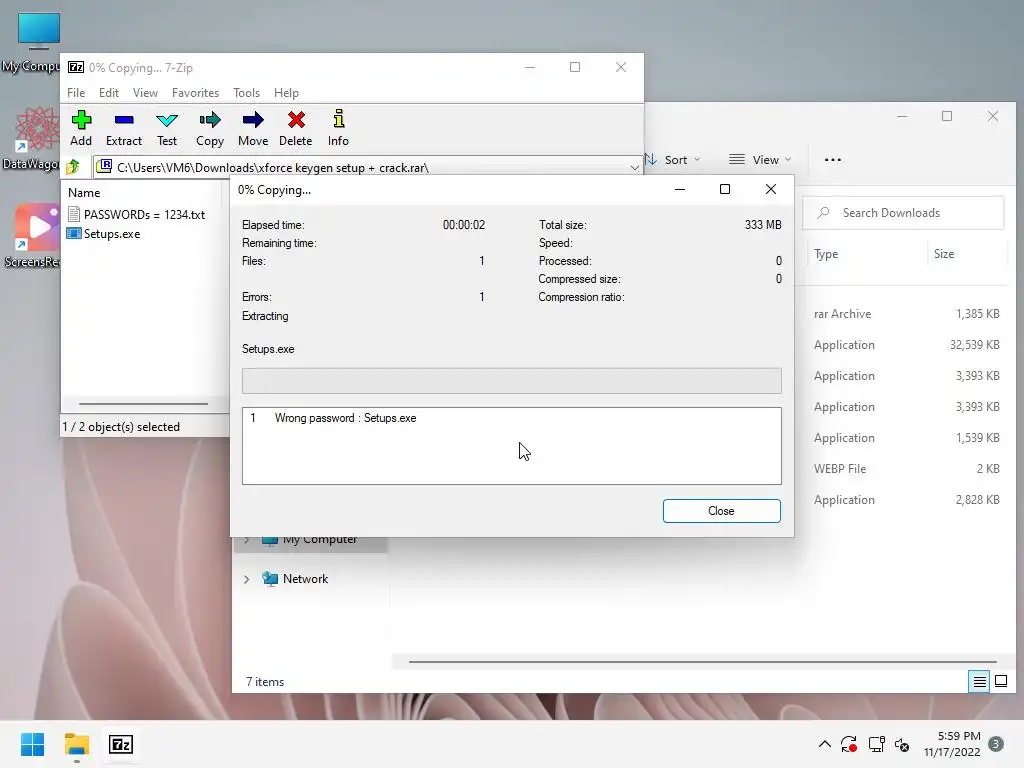The height and width of the screenshot is (768, 1024).
Task: Open the View menu in 7-Zip
Action: tap(145, 93)
